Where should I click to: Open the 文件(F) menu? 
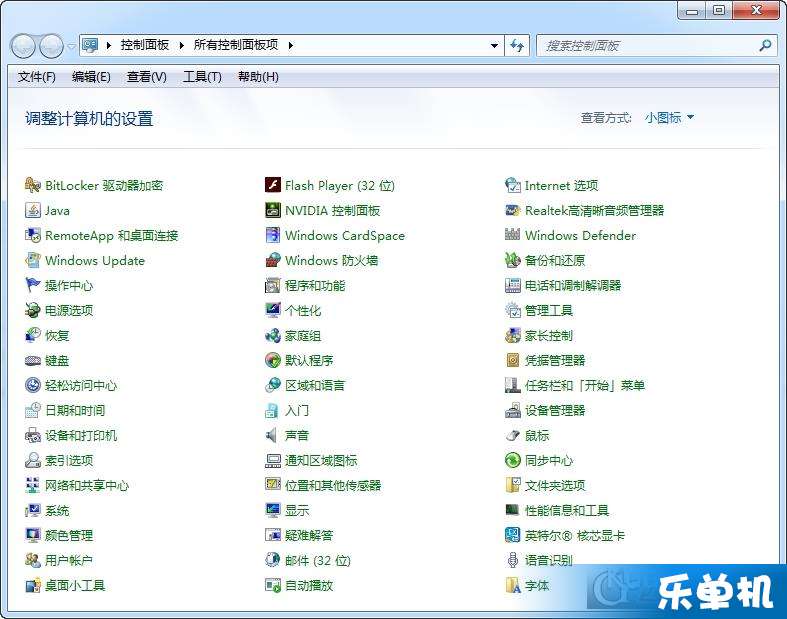click(x=37, y=77)
